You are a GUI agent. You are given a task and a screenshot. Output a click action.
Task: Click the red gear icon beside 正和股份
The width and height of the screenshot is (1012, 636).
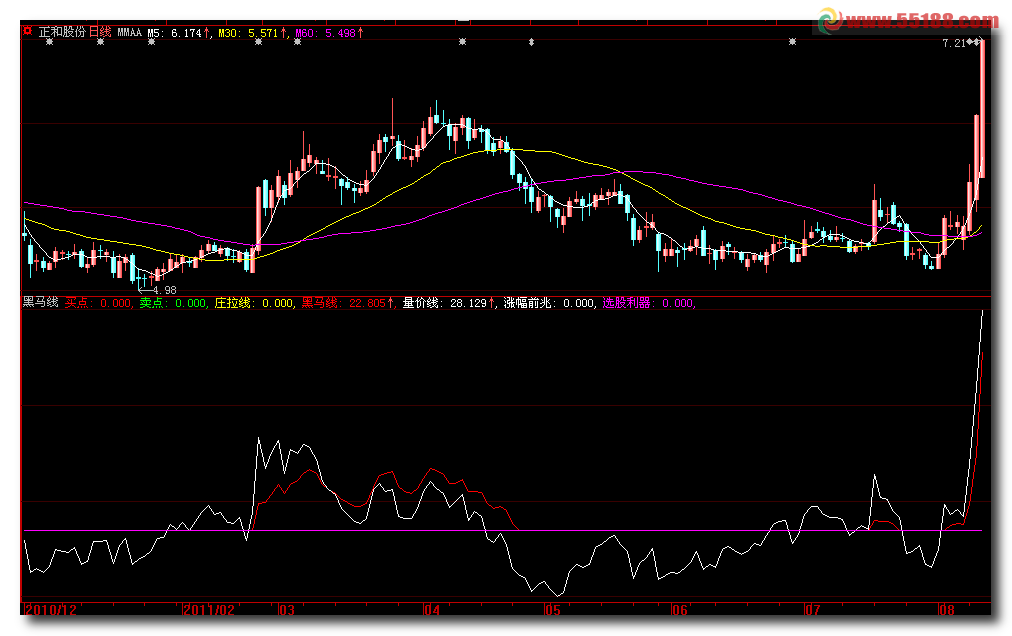[x=27, y=31]
